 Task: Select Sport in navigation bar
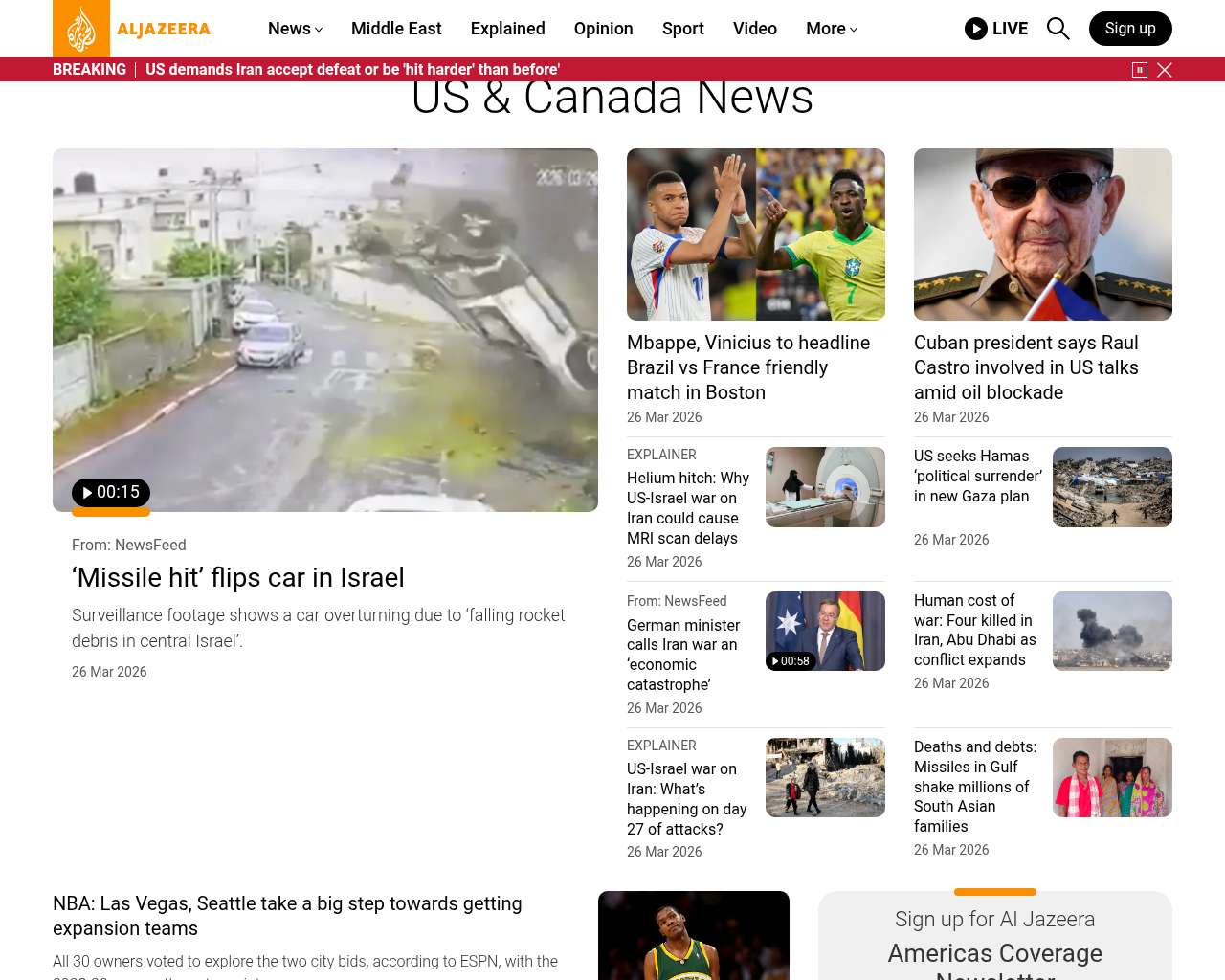pyautogui.click(x=682, y=29)
